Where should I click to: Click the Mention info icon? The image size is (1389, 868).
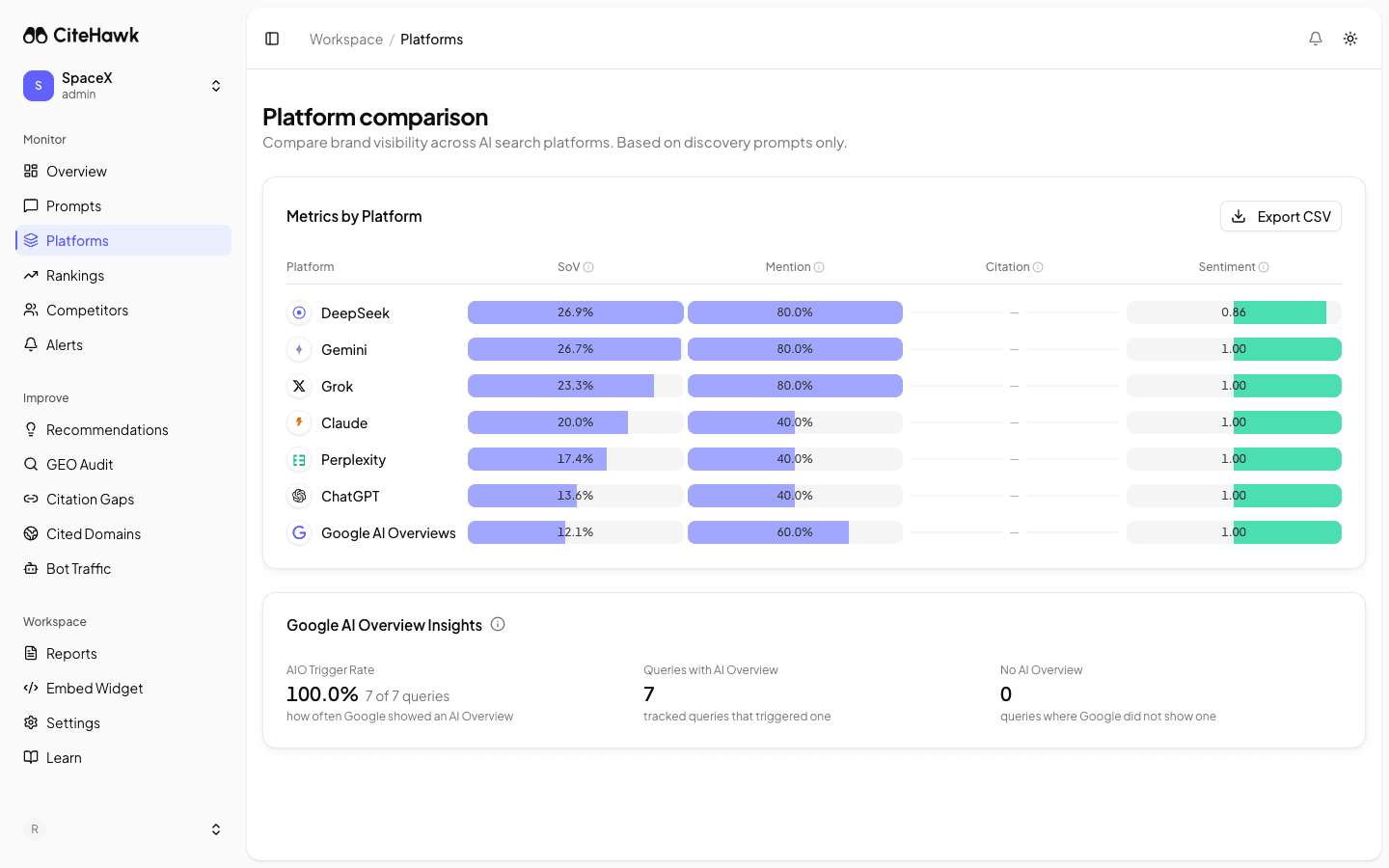click(819, 267)
